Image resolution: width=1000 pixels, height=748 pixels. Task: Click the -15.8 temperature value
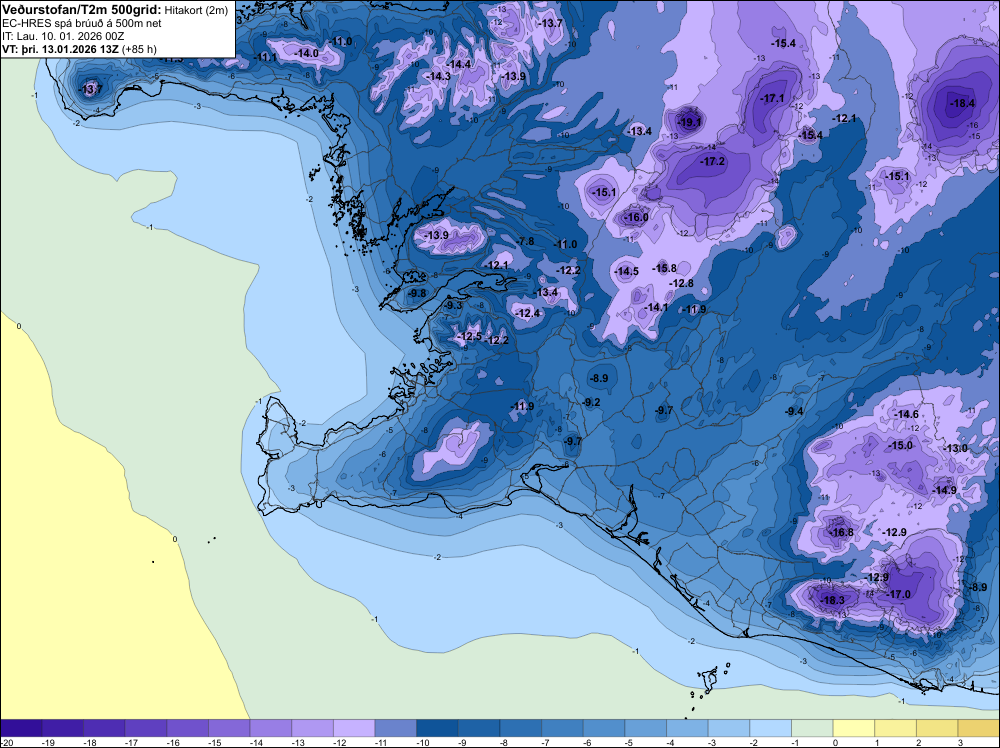(664, 268)
